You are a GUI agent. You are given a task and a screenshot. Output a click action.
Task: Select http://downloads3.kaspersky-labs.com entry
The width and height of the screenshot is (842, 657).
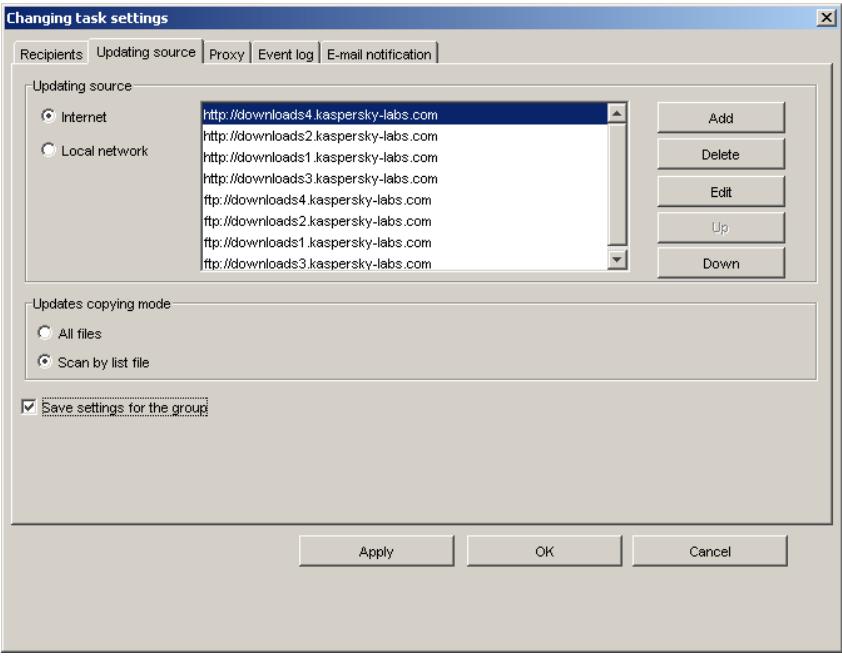tap(405, 178)
